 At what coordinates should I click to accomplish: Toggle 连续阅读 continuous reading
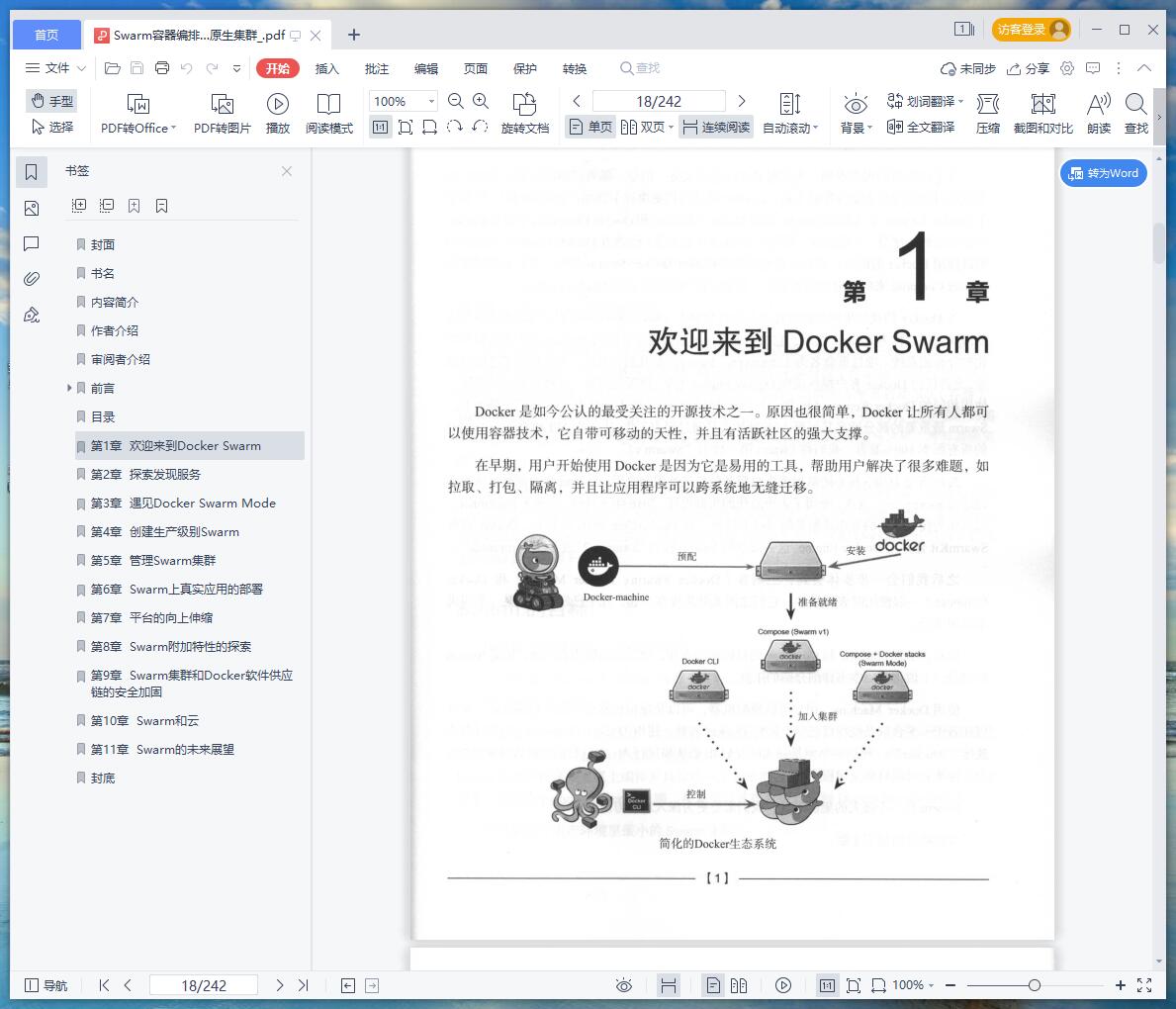715,127
